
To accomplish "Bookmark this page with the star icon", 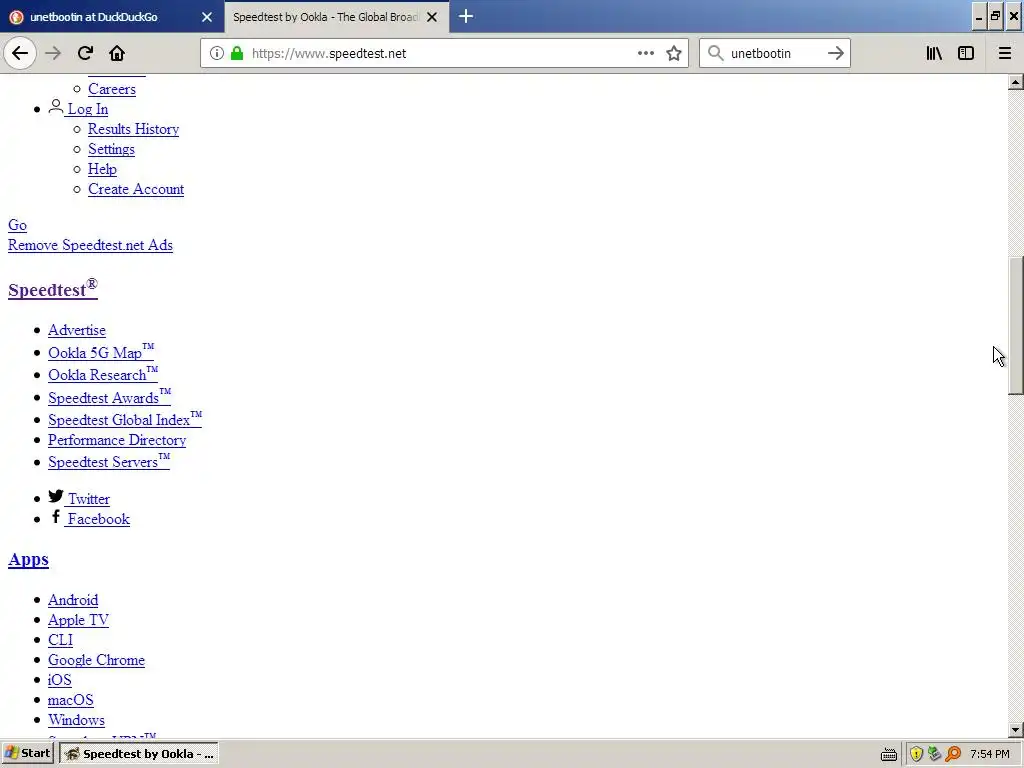I will [674, 53].
